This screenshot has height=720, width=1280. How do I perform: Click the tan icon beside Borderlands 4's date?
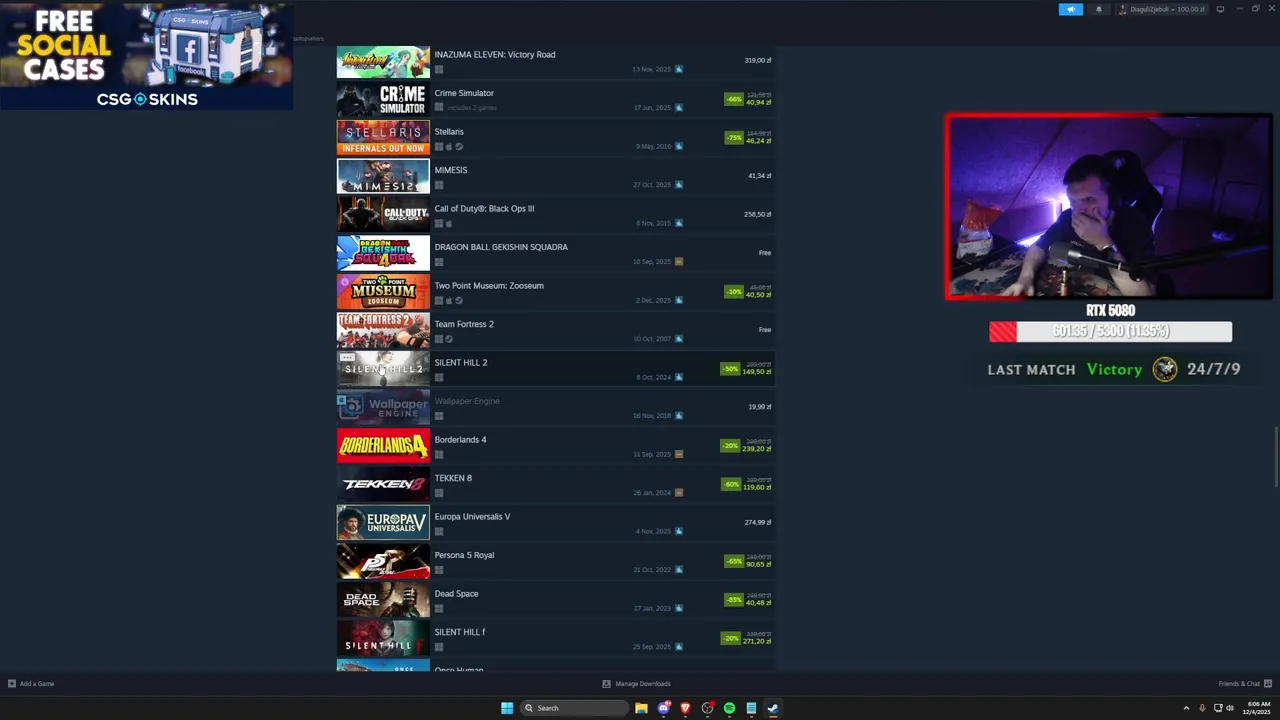click(x=679, y=454)
